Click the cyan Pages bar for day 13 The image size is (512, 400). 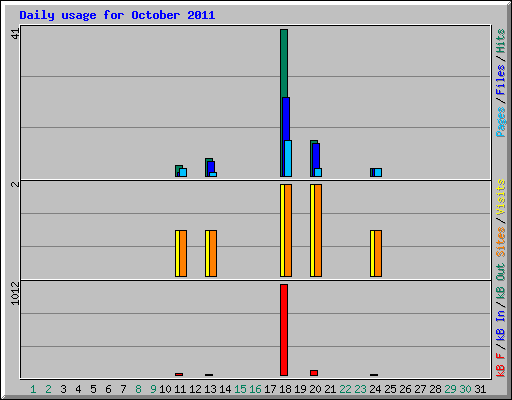[x=213, y=174]
